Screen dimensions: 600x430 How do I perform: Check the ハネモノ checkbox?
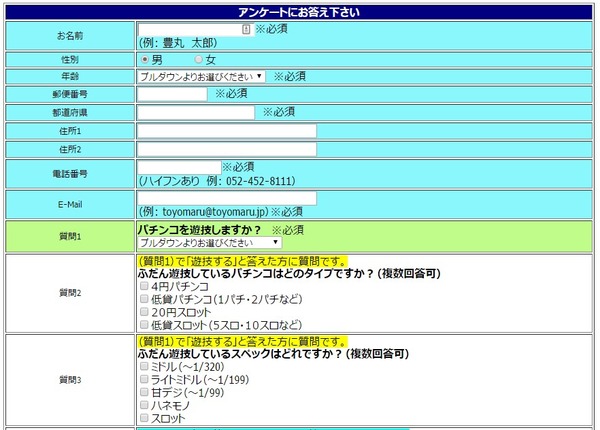144,405
